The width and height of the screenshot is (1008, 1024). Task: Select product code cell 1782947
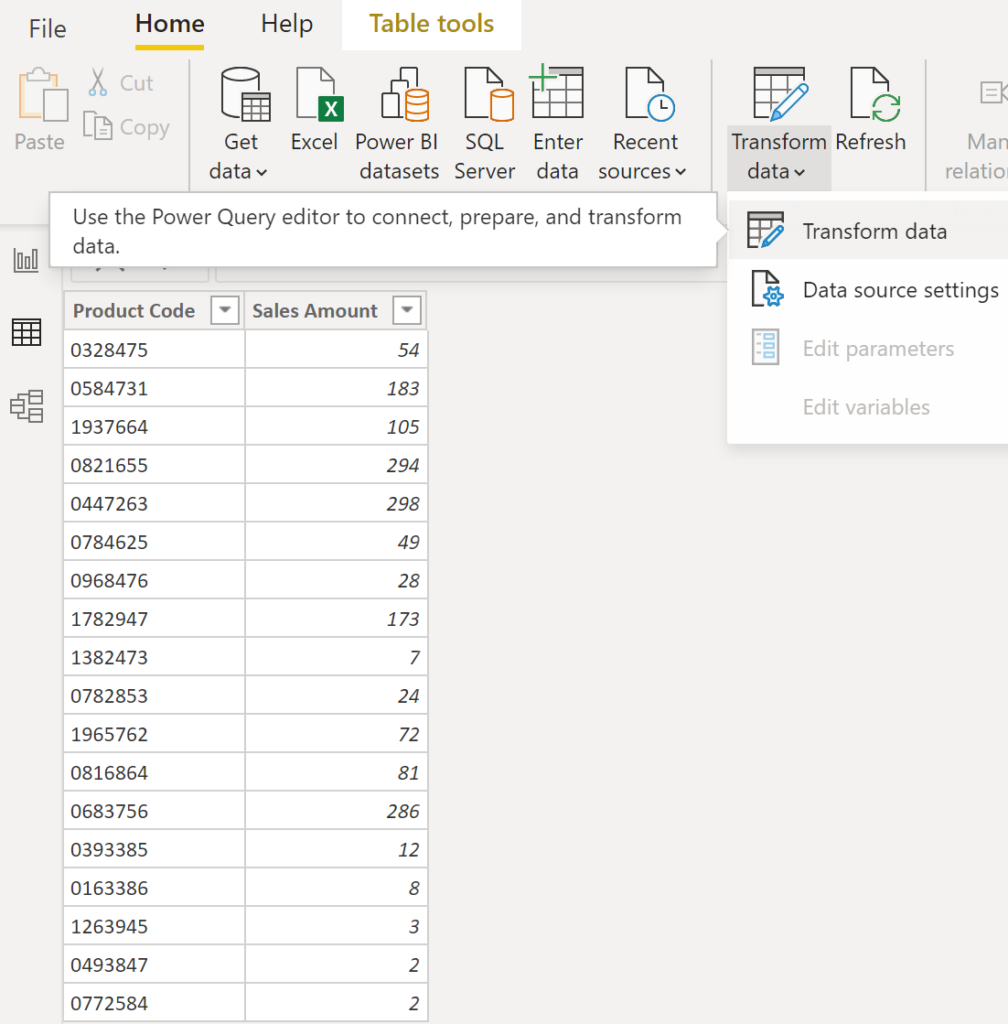point(154,619)
